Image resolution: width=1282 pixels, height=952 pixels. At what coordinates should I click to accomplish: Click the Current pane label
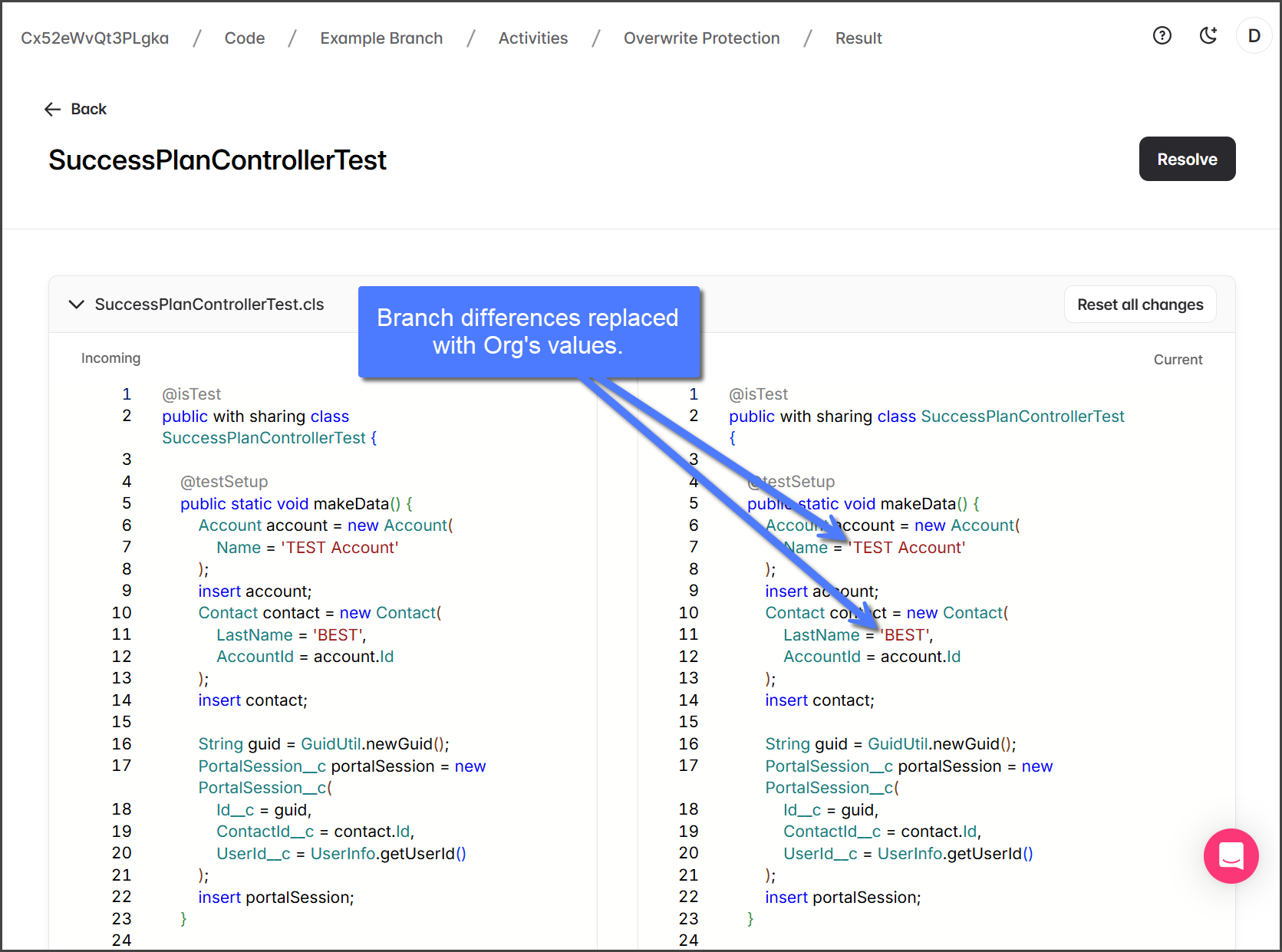[1177, 360]
